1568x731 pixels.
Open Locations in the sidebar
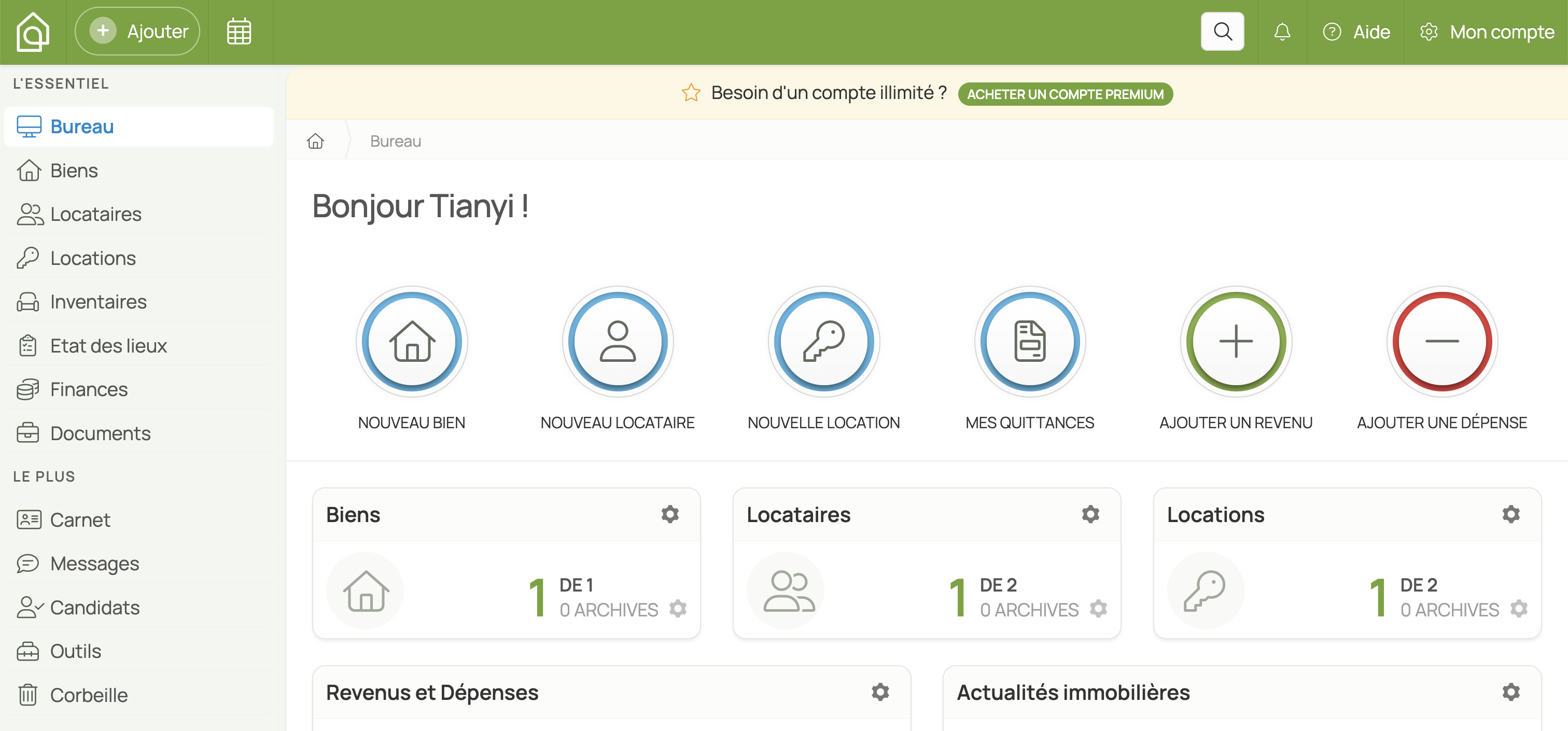139,258
